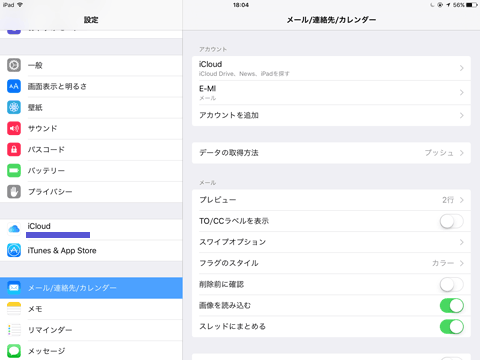Select パスコード label in sidebar
This screenshot has width=480, height=360.
click(46, 149)
